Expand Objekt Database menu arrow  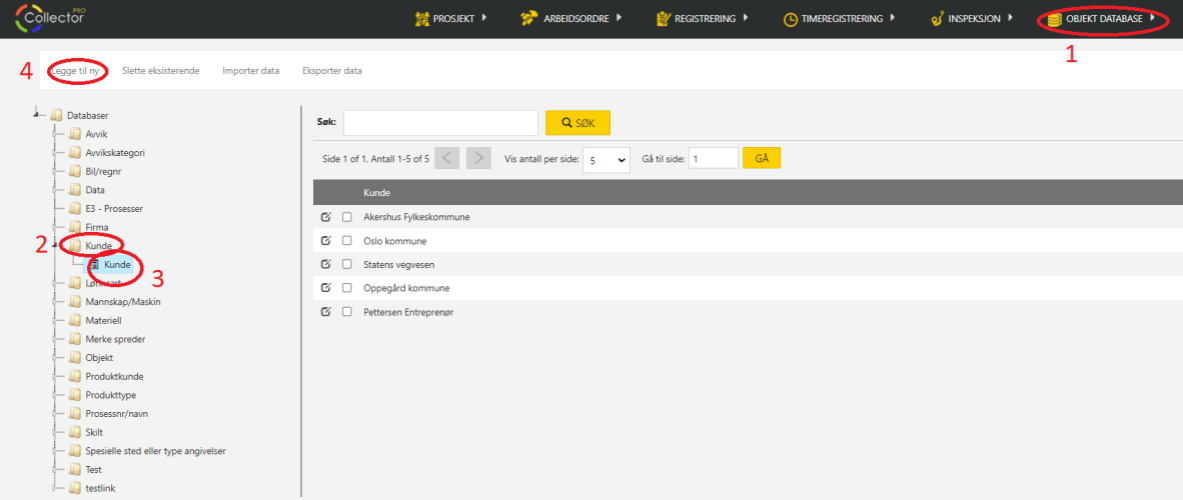[1152, 17]
